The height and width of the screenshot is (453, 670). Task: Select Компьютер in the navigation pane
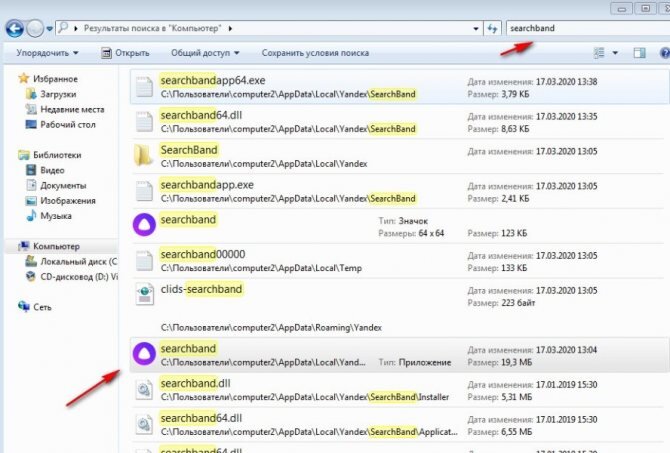point(56,246)
